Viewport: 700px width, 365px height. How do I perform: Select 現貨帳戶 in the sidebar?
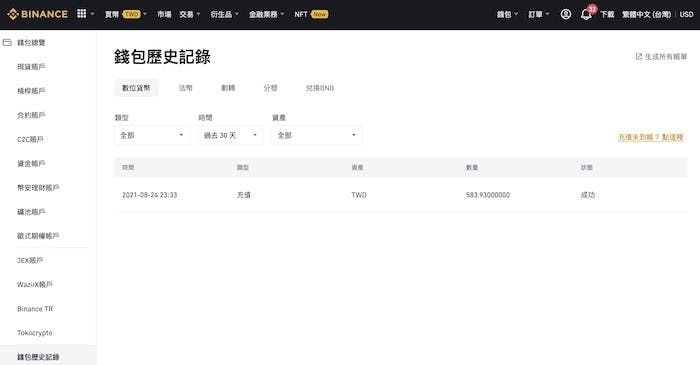coord(31,67)
